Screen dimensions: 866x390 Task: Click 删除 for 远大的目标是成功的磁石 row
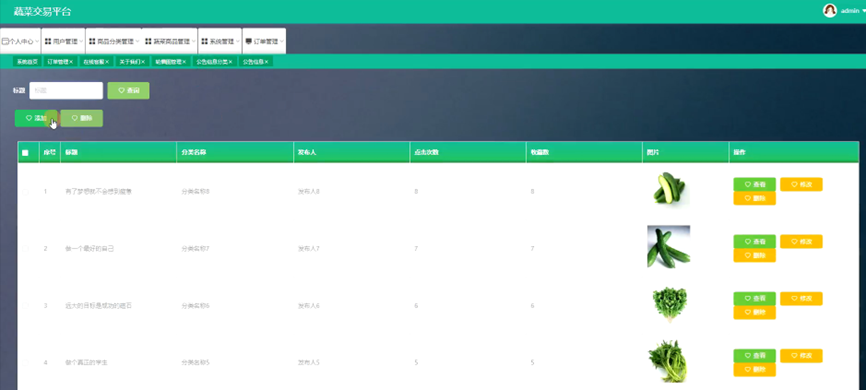[754, 313]
